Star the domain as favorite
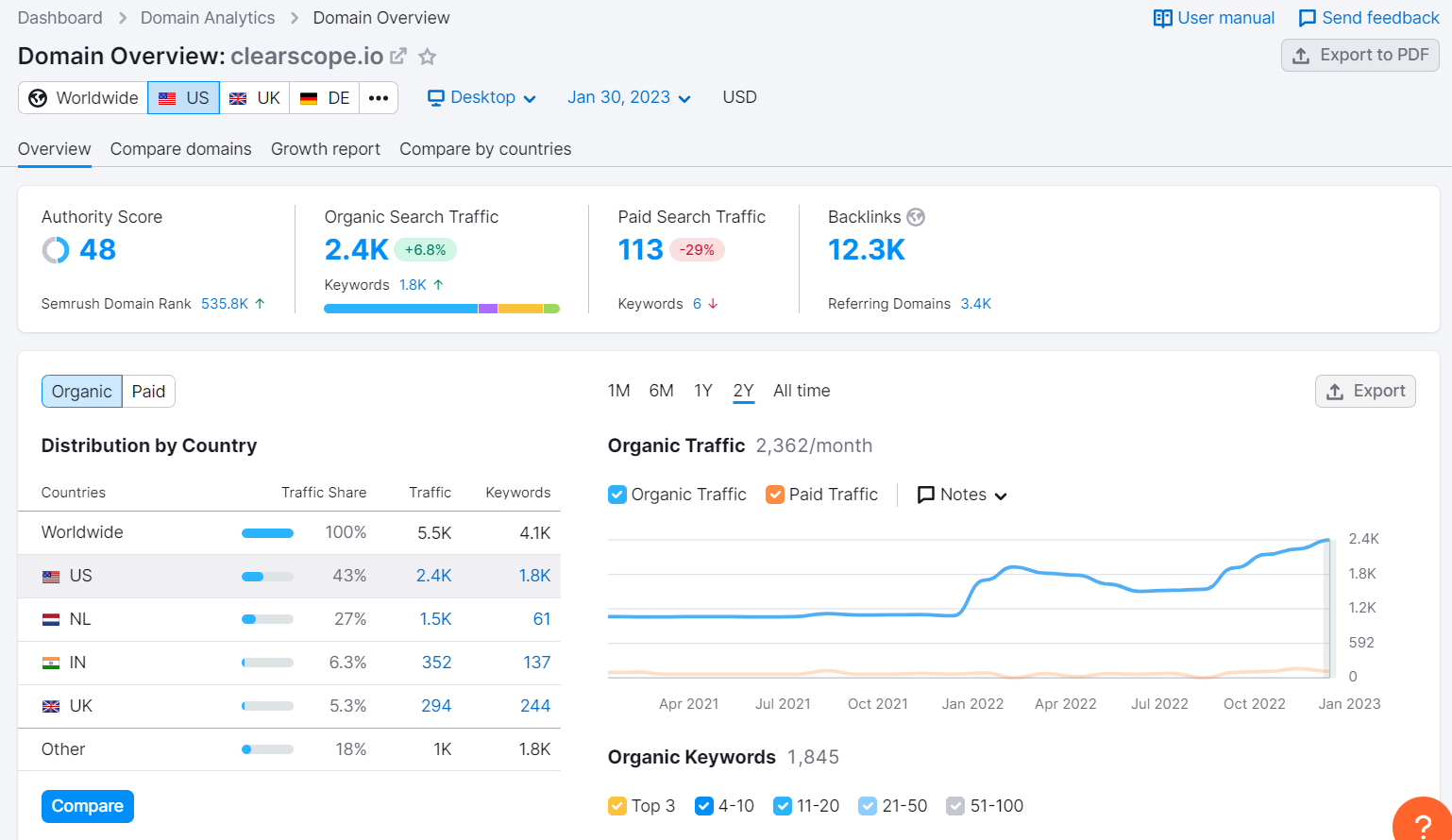 pos(428,57)
